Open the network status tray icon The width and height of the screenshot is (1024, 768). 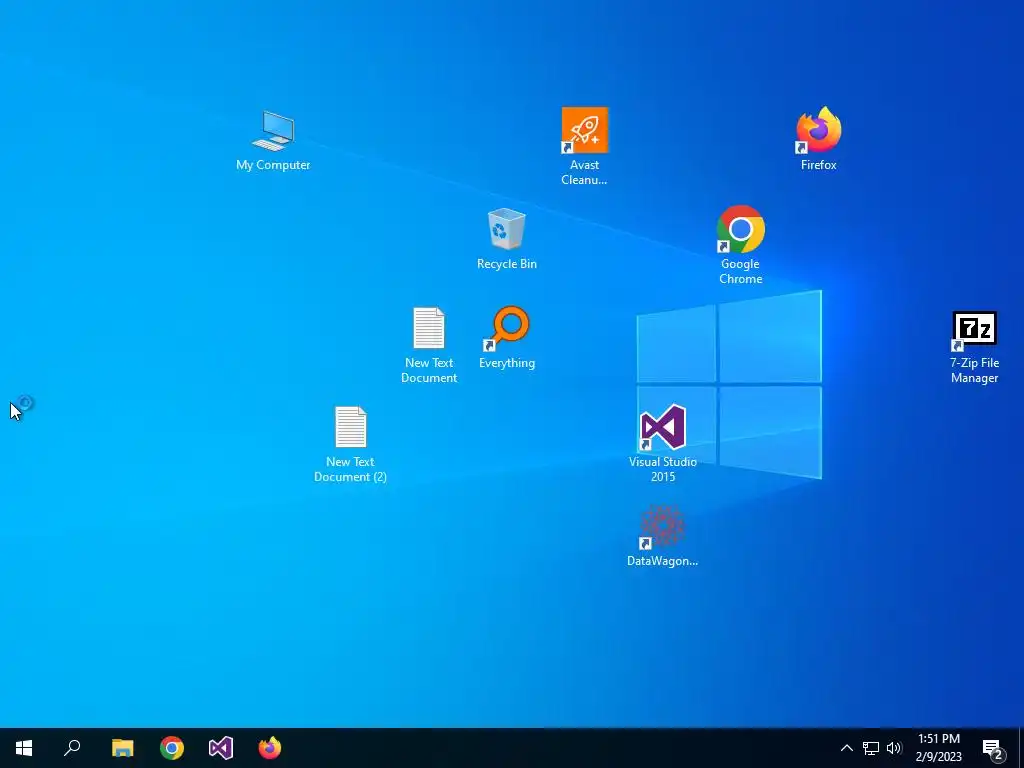pyautogui.click(x=871, y=748)
